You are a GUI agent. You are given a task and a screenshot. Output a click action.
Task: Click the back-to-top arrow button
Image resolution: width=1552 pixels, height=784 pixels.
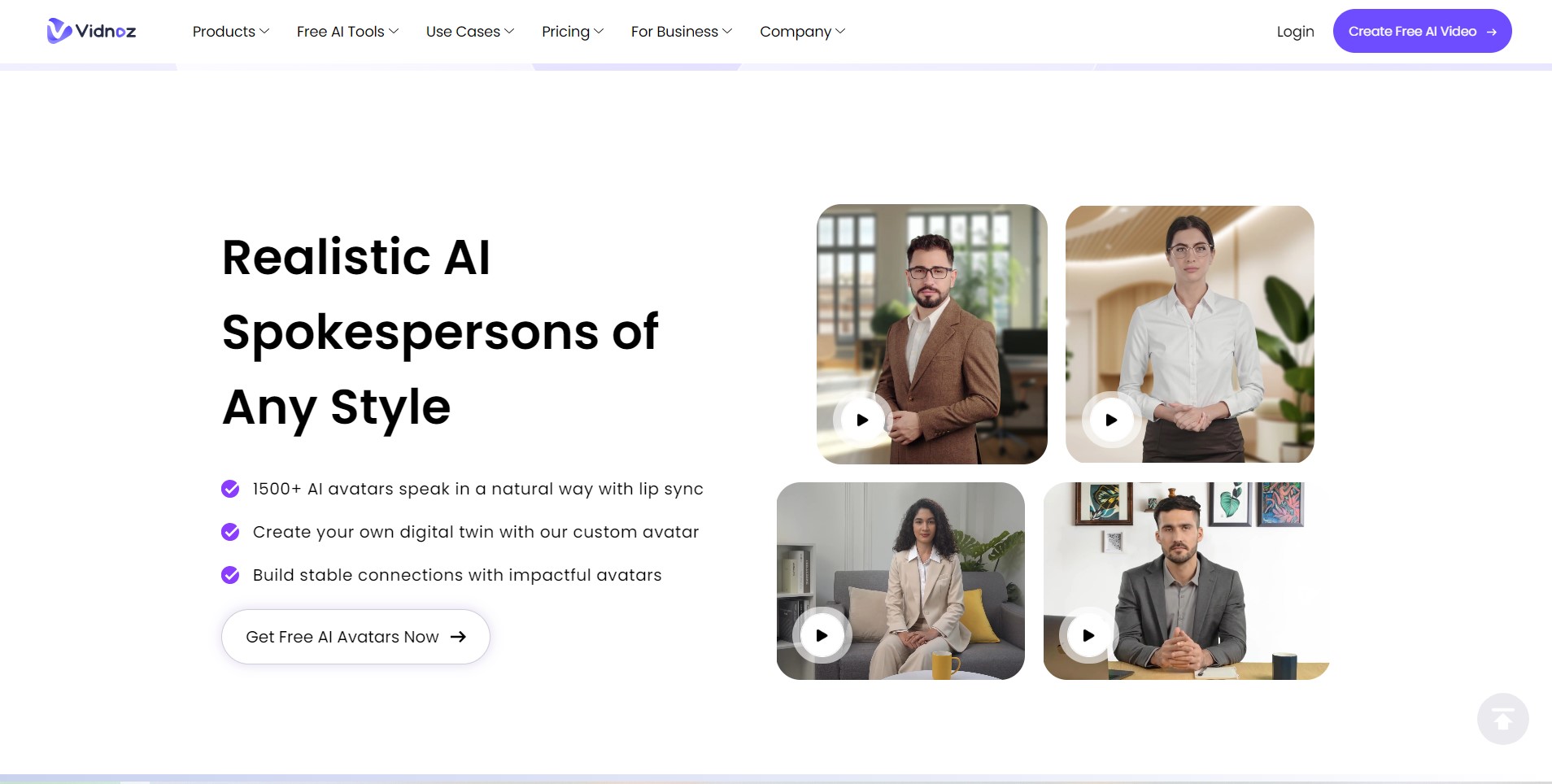1502,719
